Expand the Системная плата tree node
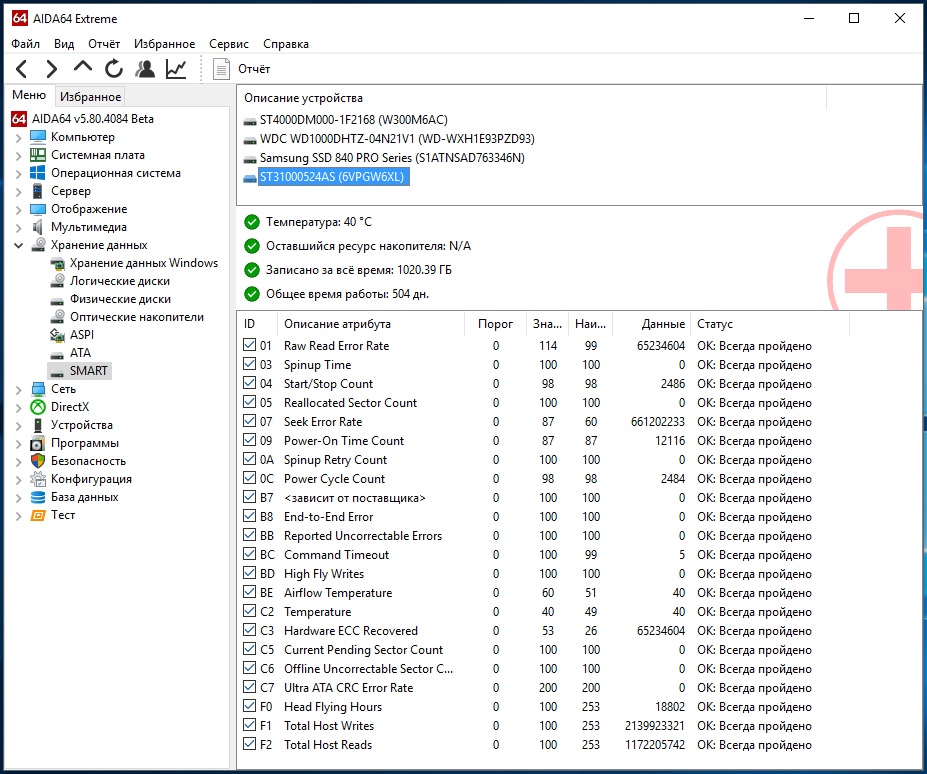Image resolution: width=927 pixels, height=774 pixels. click(x=18, y=156)
